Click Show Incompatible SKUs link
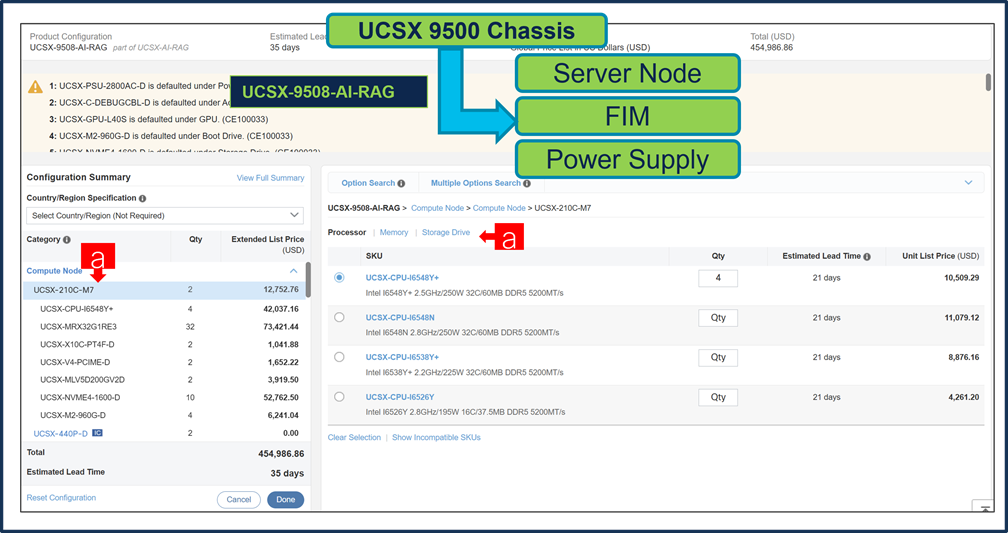This screenshot has height=533, width=1008. click(436, 437)
